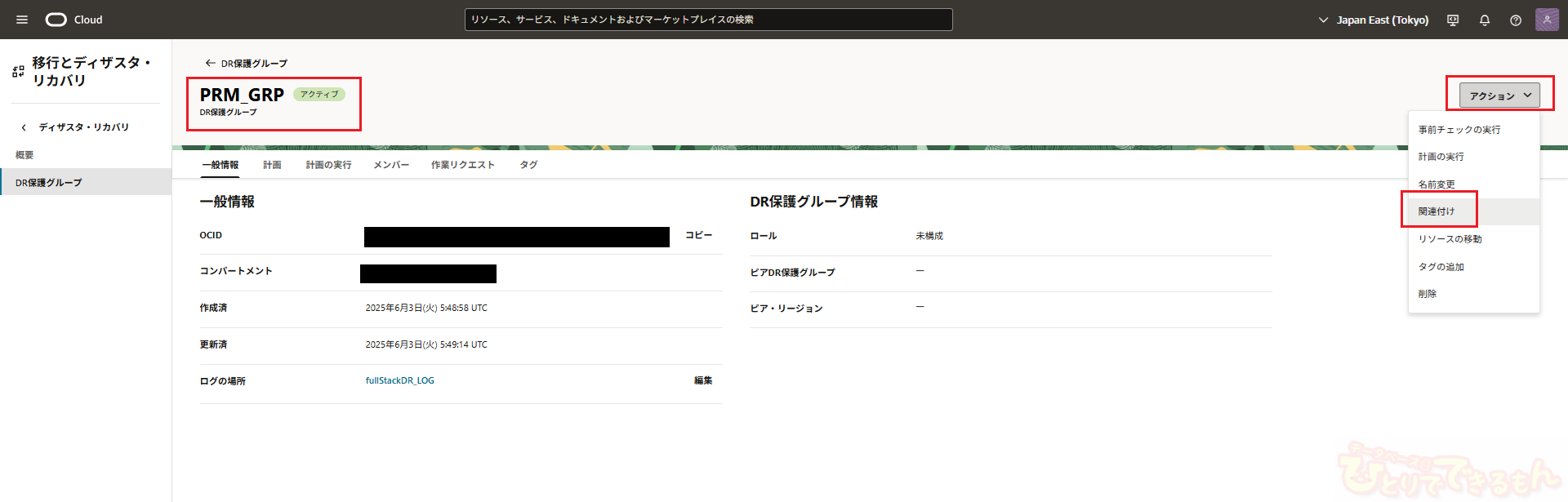Click the back arrow to DR保護グループ
The image size is (1568, 502).
pyautogui.click(x=210, y=63)
